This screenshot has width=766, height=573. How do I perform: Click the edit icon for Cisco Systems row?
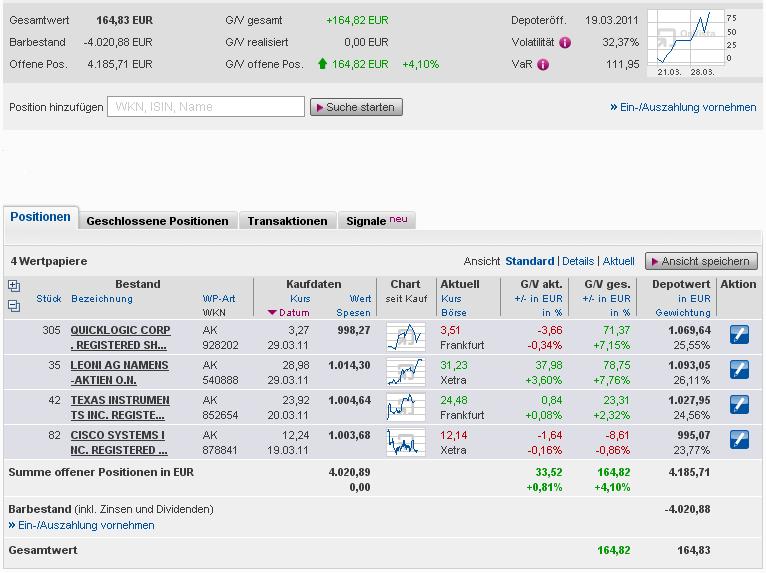pyautogui.click(x=739, y=439)
